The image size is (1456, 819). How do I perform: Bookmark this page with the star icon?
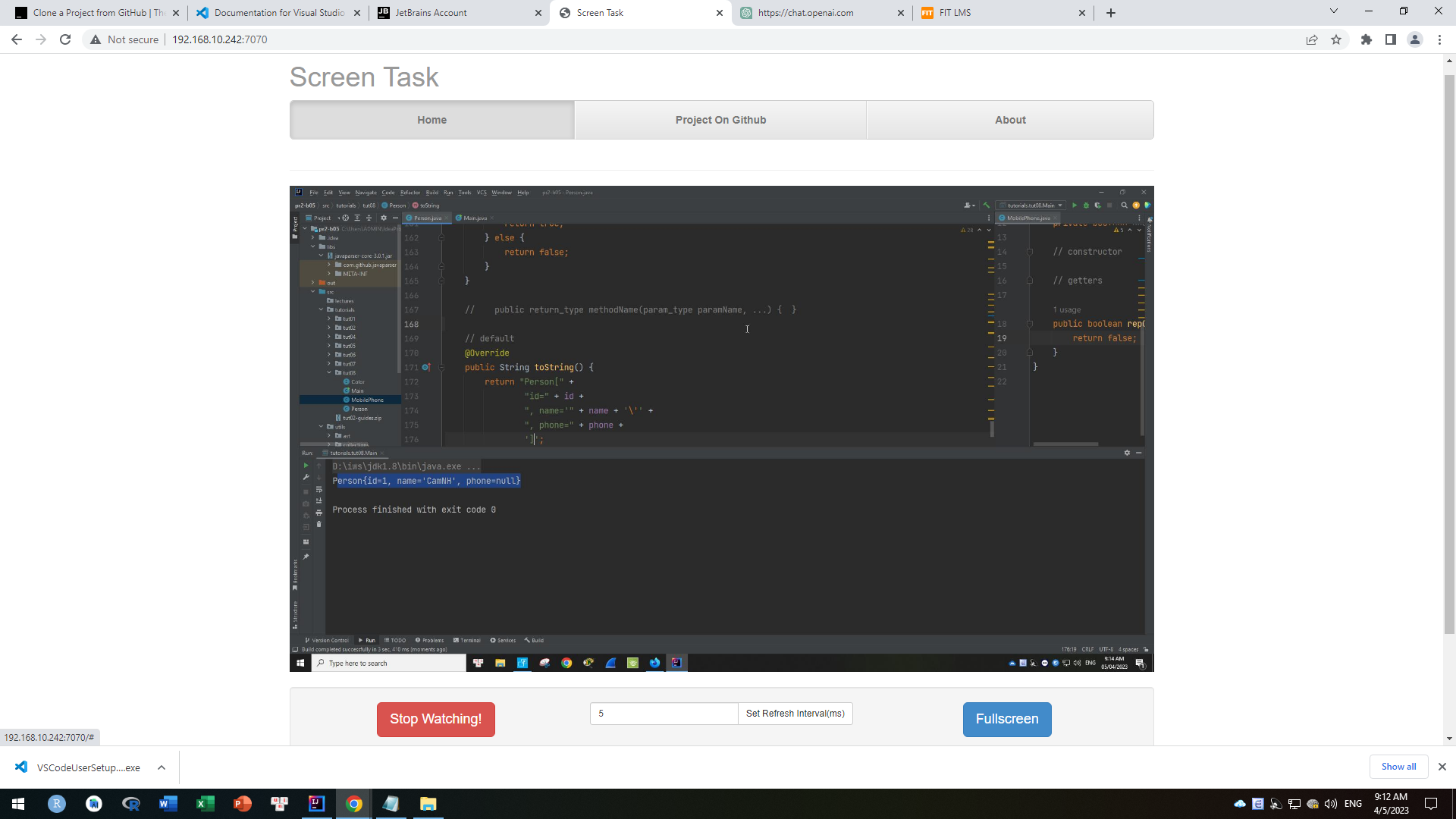click(1336, 39)
